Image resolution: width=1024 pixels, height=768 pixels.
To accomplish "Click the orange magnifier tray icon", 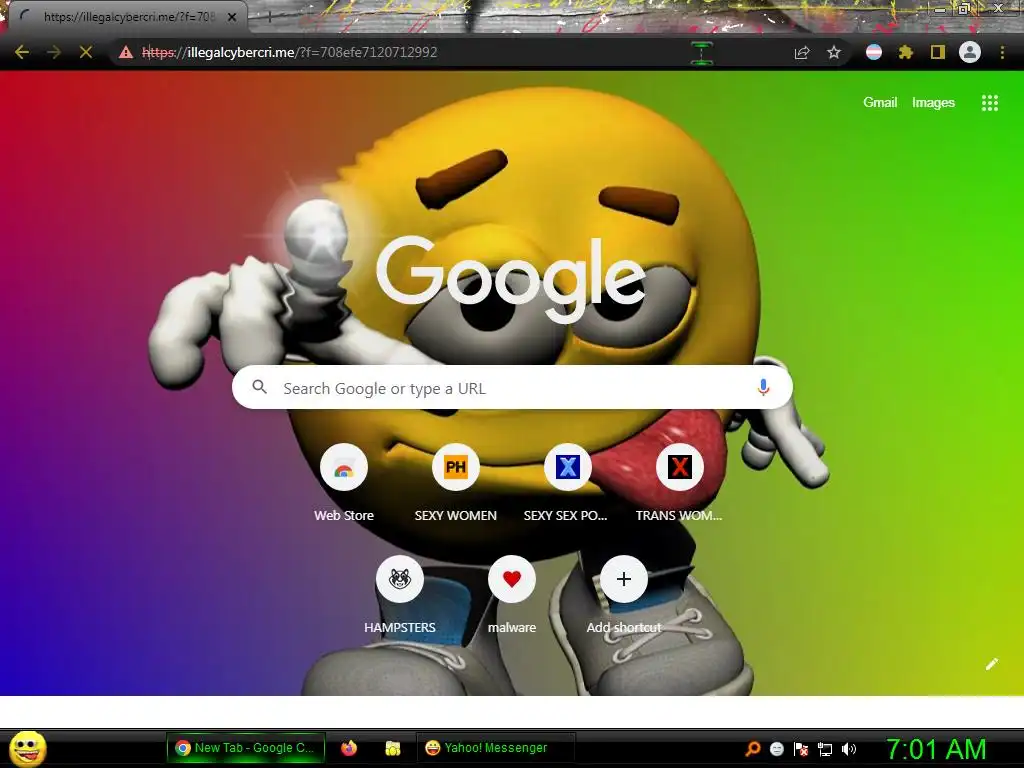I will (x=752, y=749).
